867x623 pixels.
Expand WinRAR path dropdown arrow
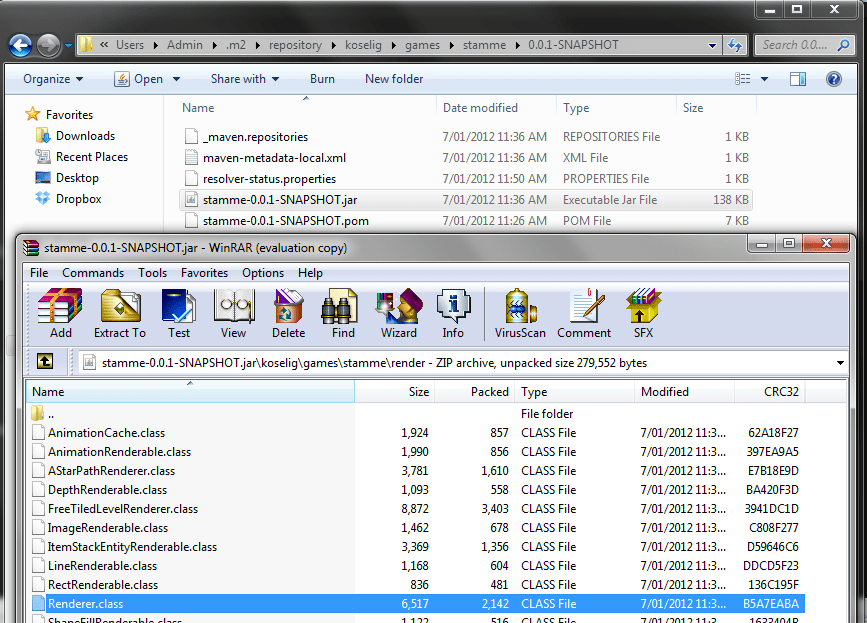tap(840, 363)
